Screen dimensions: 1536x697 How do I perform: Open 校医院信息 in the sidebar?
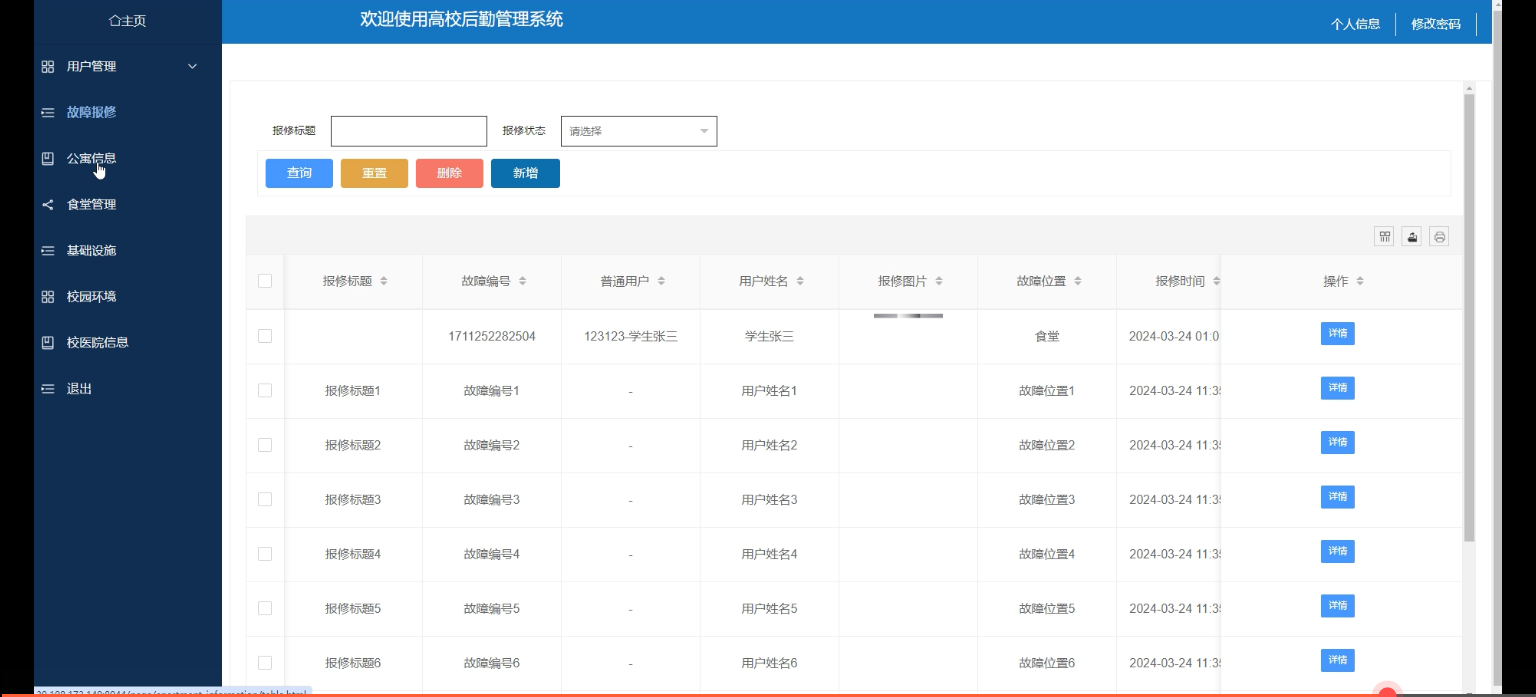pyautogui.click(x=97, y=342)
